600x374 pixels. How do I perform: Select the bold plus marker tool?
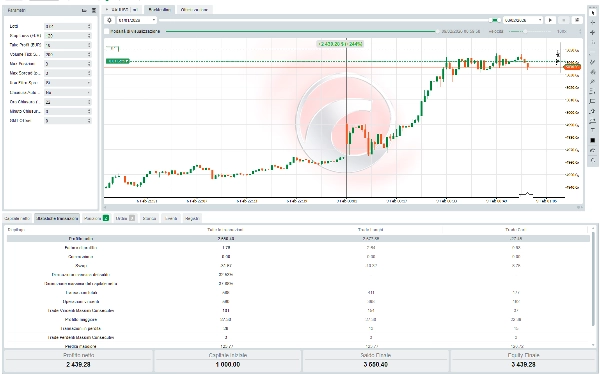[x=592, y=33]
